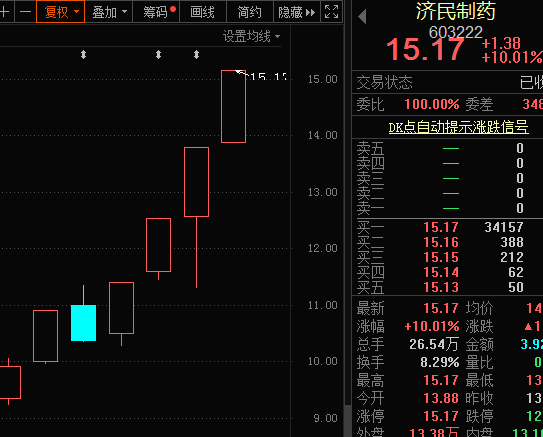Screen dimensions: 543x437
Task: Click the second double-arrow marker above chart
Action: click(158, 54)
